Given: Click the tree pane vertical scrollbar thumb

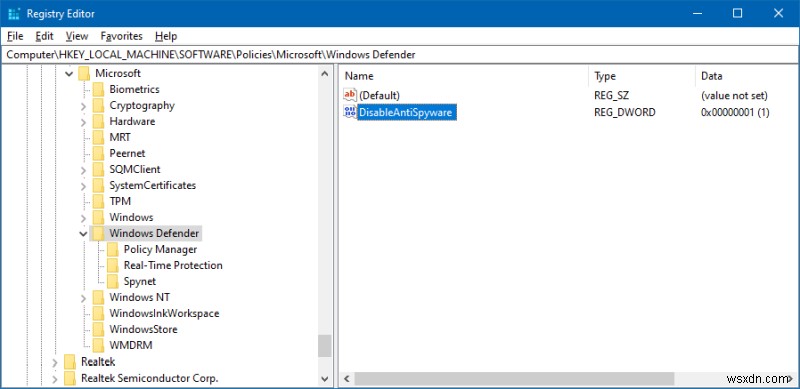Looking at the screenshot, I should pyautogui.click(x=324, y=346).
